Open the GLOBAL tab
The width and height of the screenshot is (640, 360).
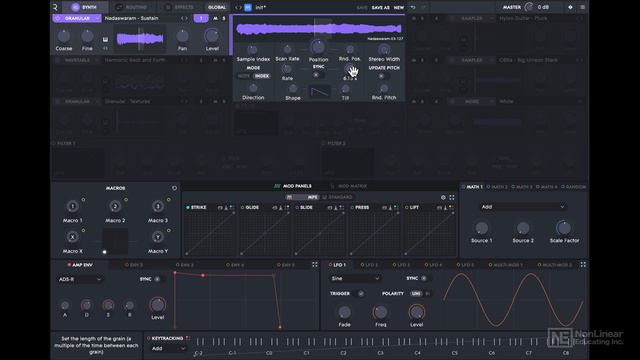[x=217, y=7]
